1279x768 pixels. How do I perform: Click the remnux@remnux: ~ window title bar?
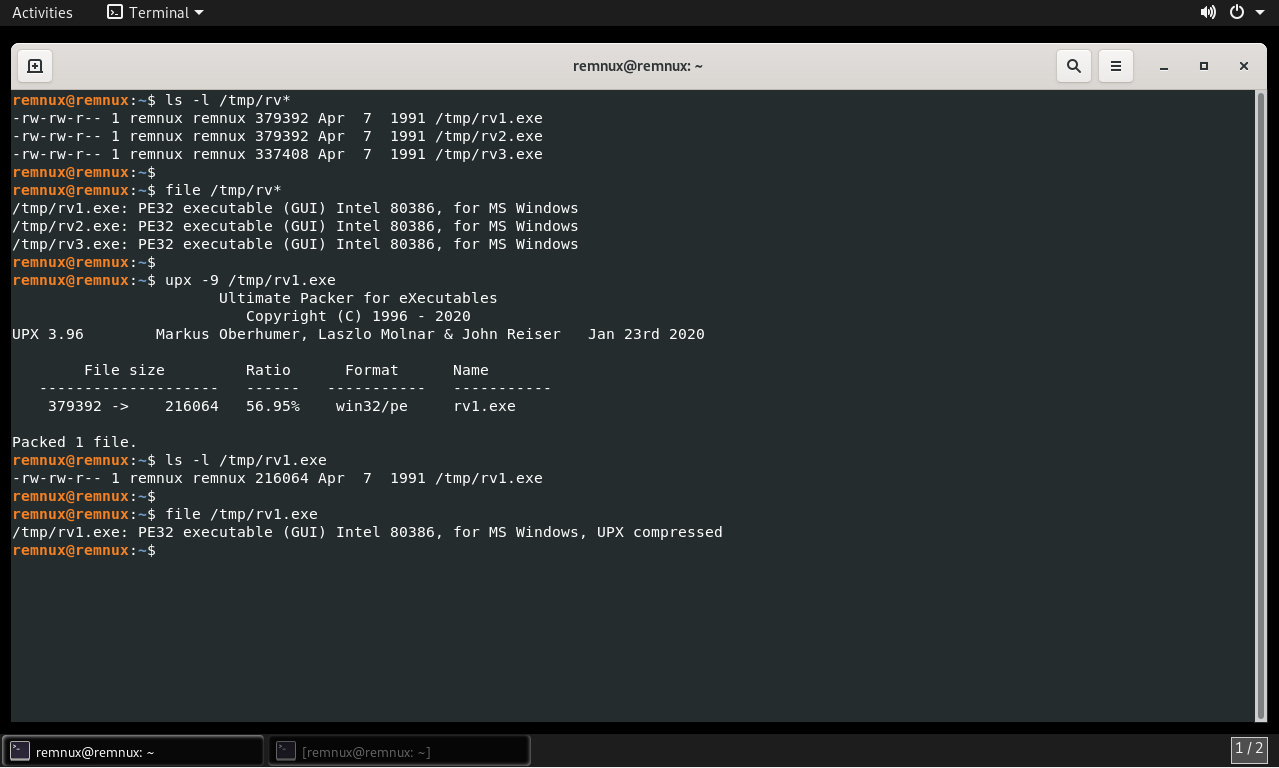[x=638, y=66]
